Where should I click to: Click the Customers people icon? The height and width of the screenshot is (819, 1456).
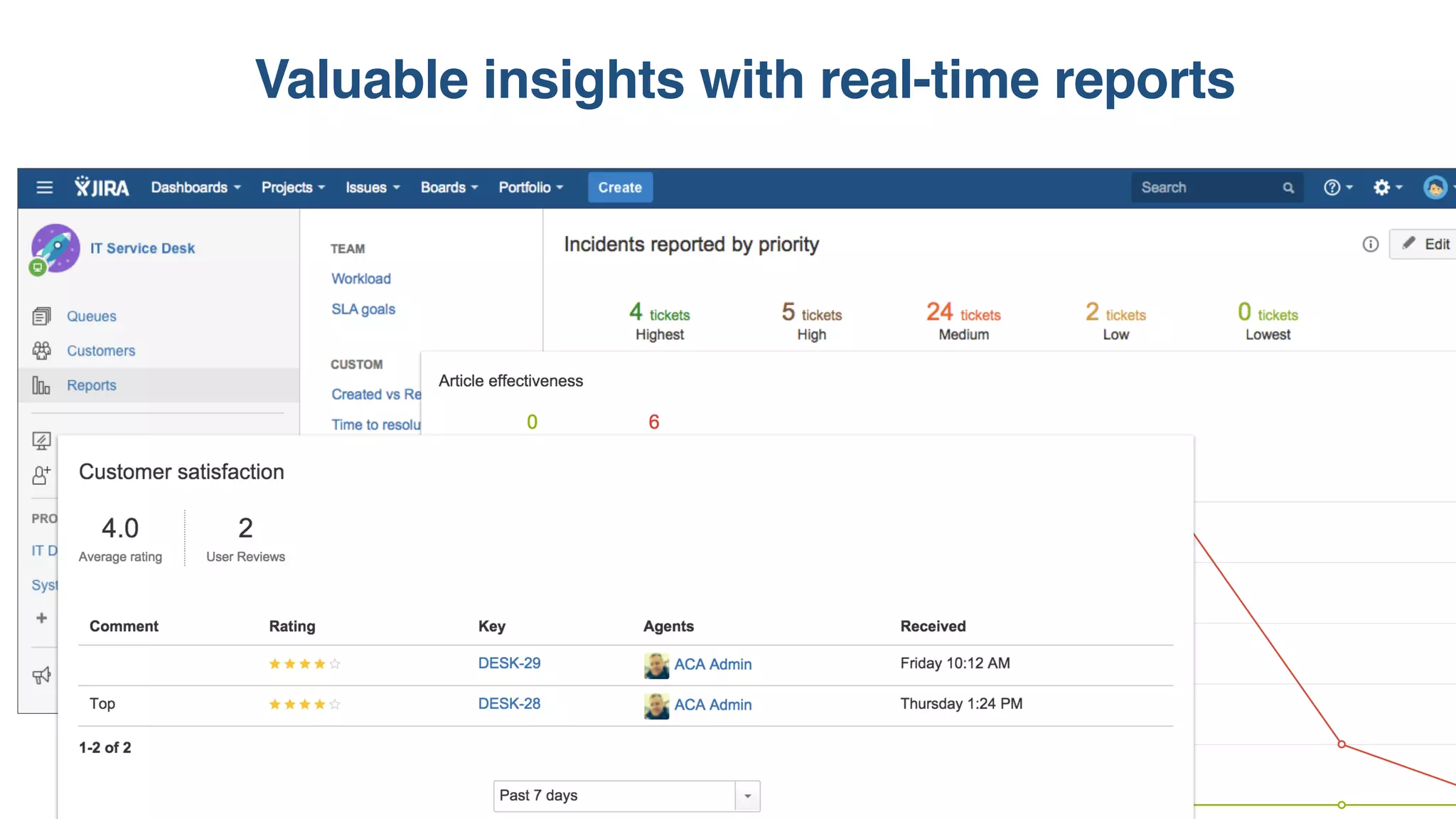pos(41,350)
